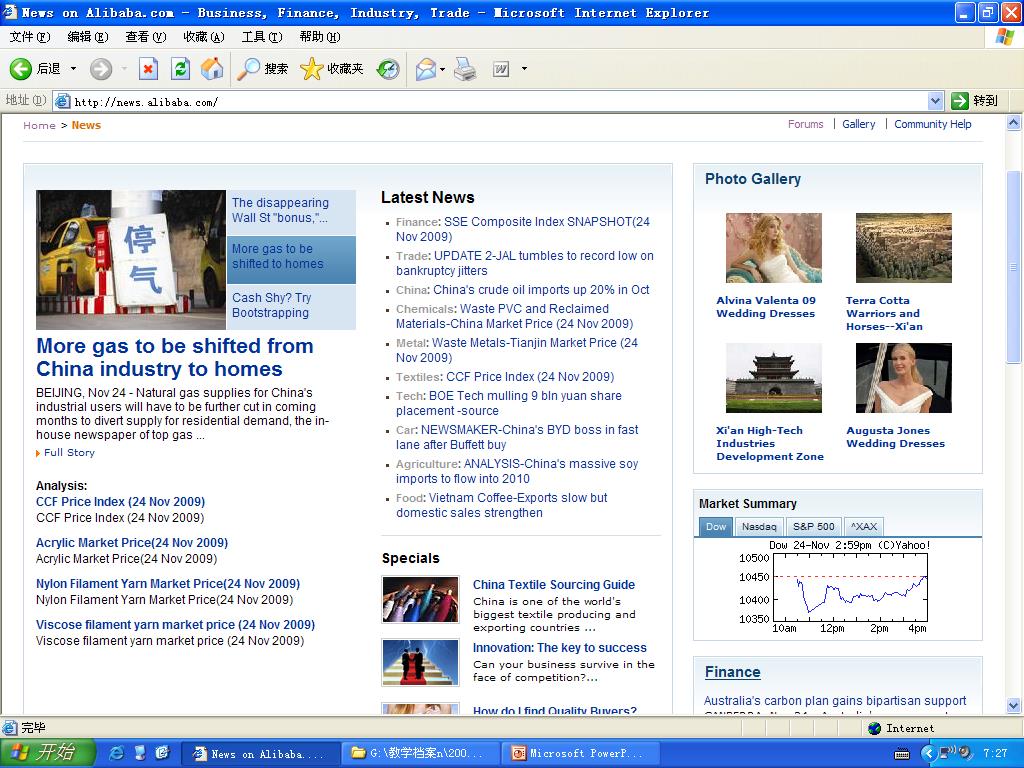
Task: Open the 文件(F) menu
Action: pyautogui.click(x=30, y=37)
